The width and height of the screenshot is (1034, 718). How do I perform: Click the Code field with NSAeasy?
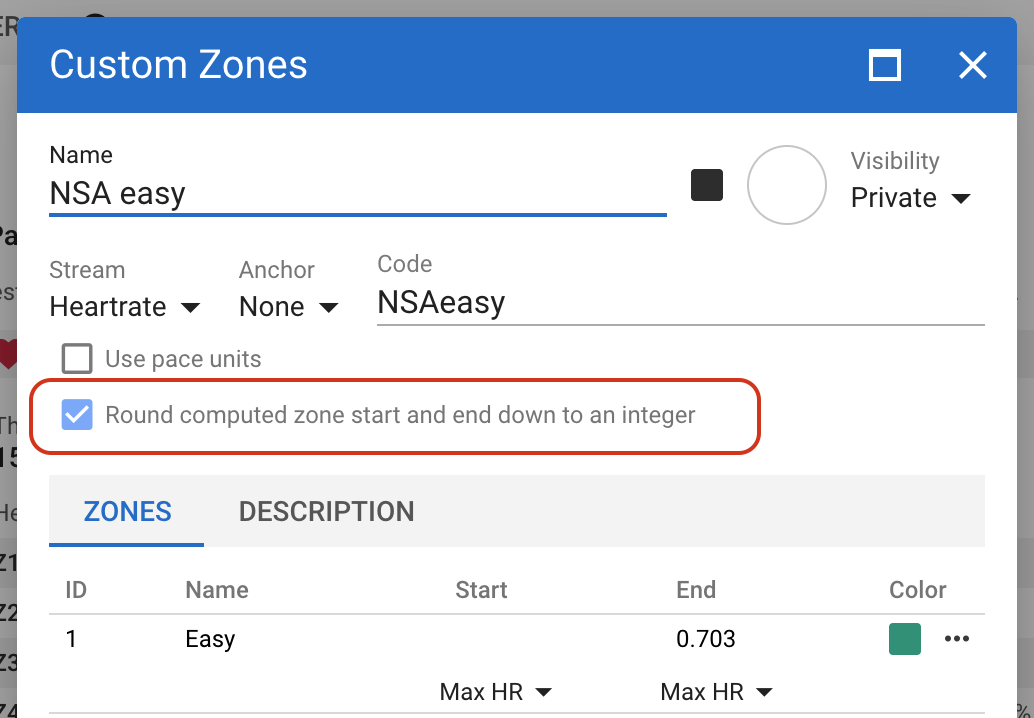click(680, 303)
